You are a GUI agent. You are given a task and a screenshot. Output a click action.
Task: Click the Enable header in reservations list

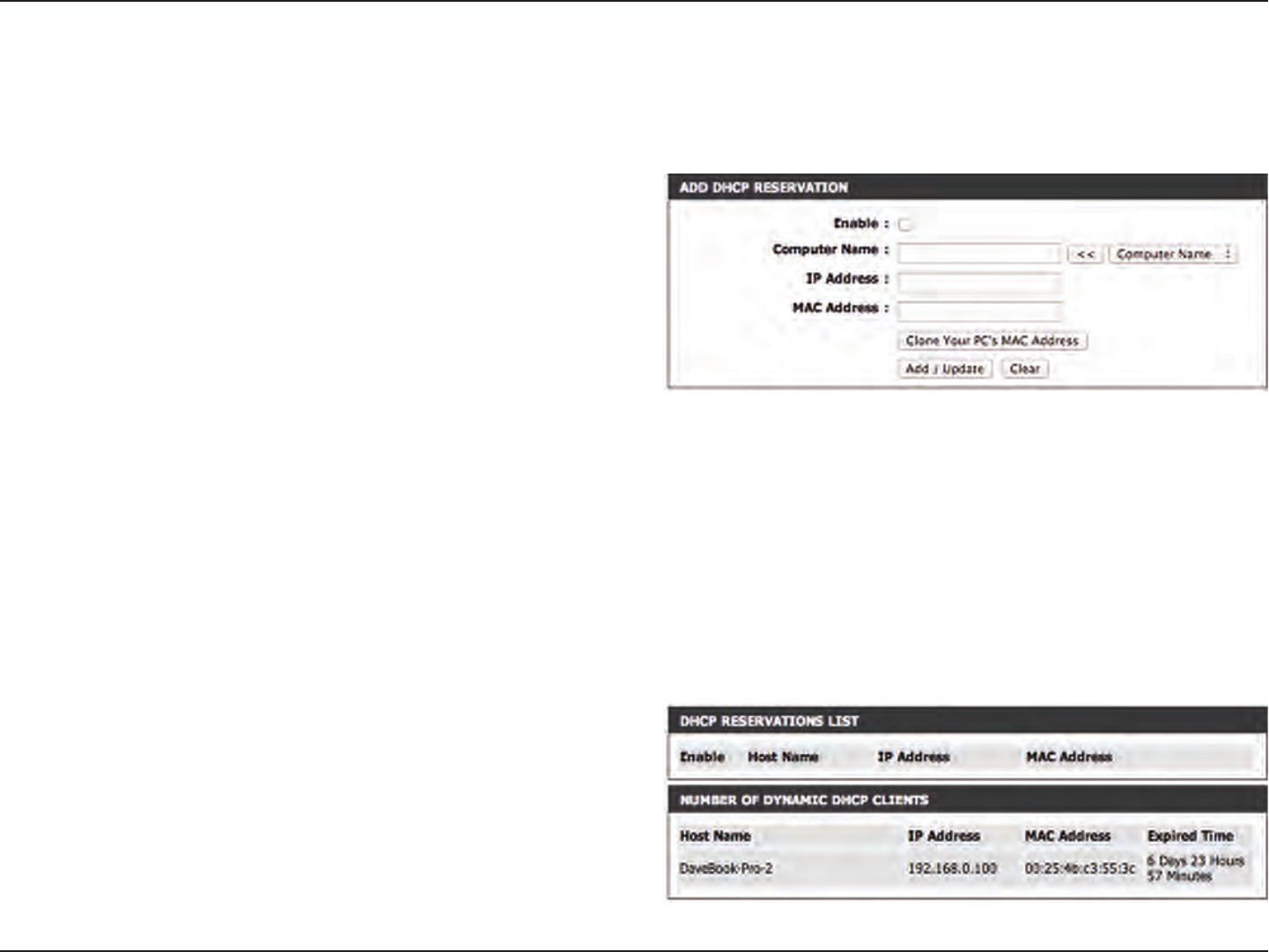click(x=702, y=756)
